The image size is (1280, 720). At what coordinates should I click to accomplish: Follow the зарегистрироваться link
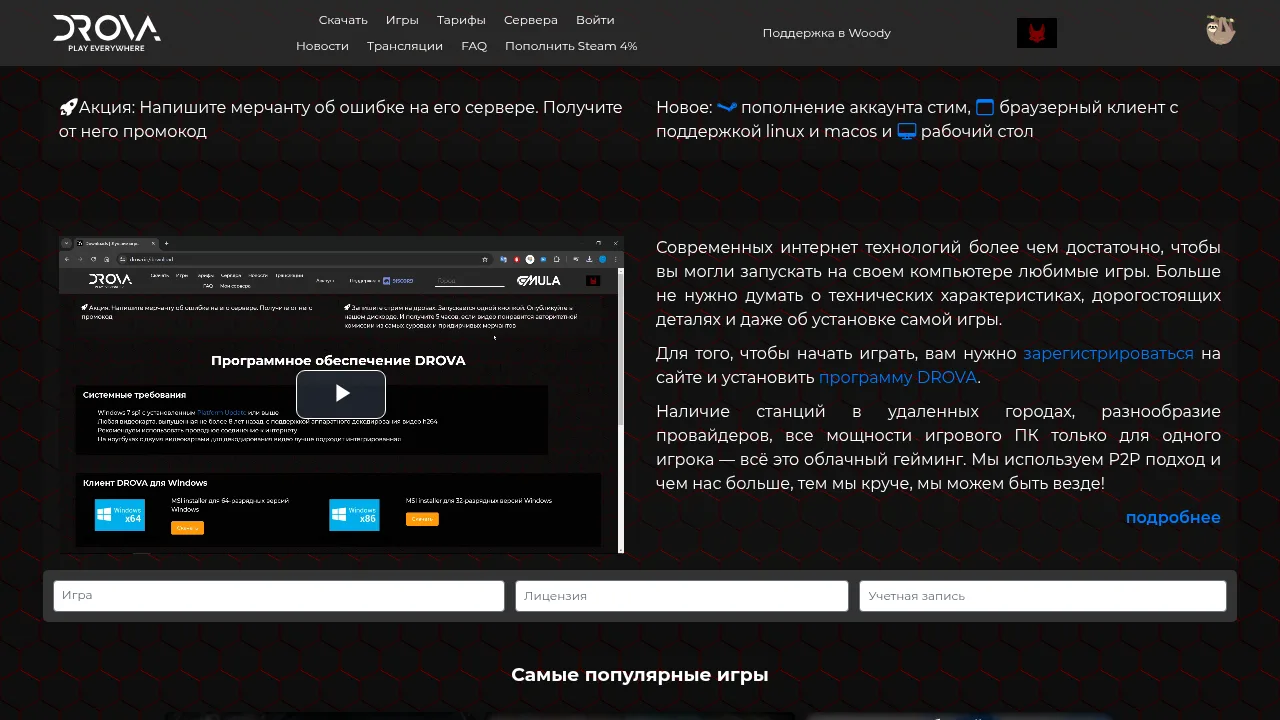pyautogui.click(x=1108, y=353)
